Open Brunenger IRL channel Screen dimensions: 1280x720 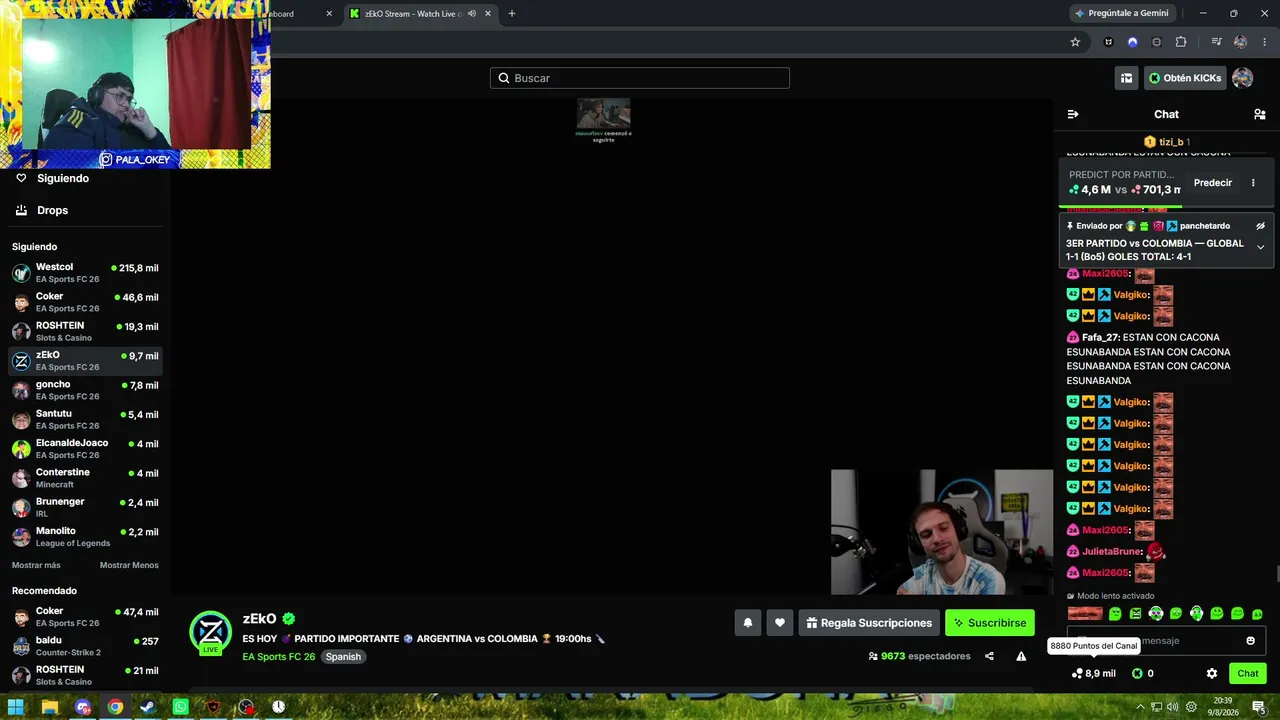pos(85,507)
